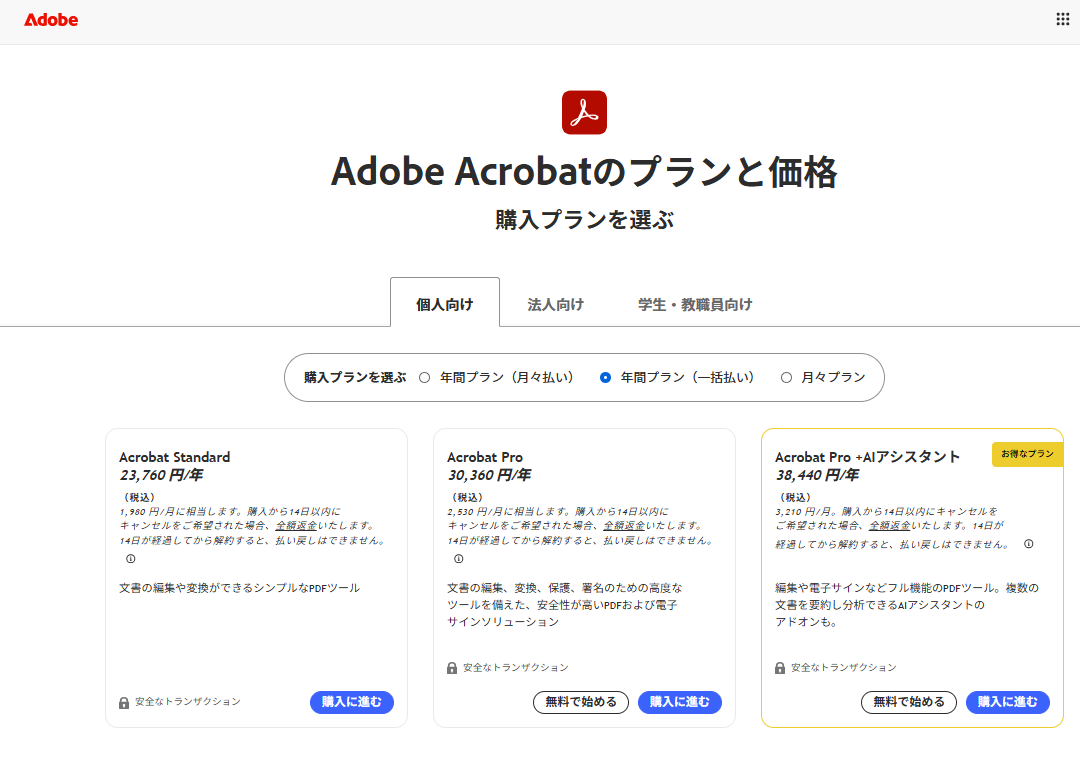Viewport: 1080px width, 777px height.
Task: Click 安全なトランザクション text in Pro +AI card
Action: pos(844,667)
